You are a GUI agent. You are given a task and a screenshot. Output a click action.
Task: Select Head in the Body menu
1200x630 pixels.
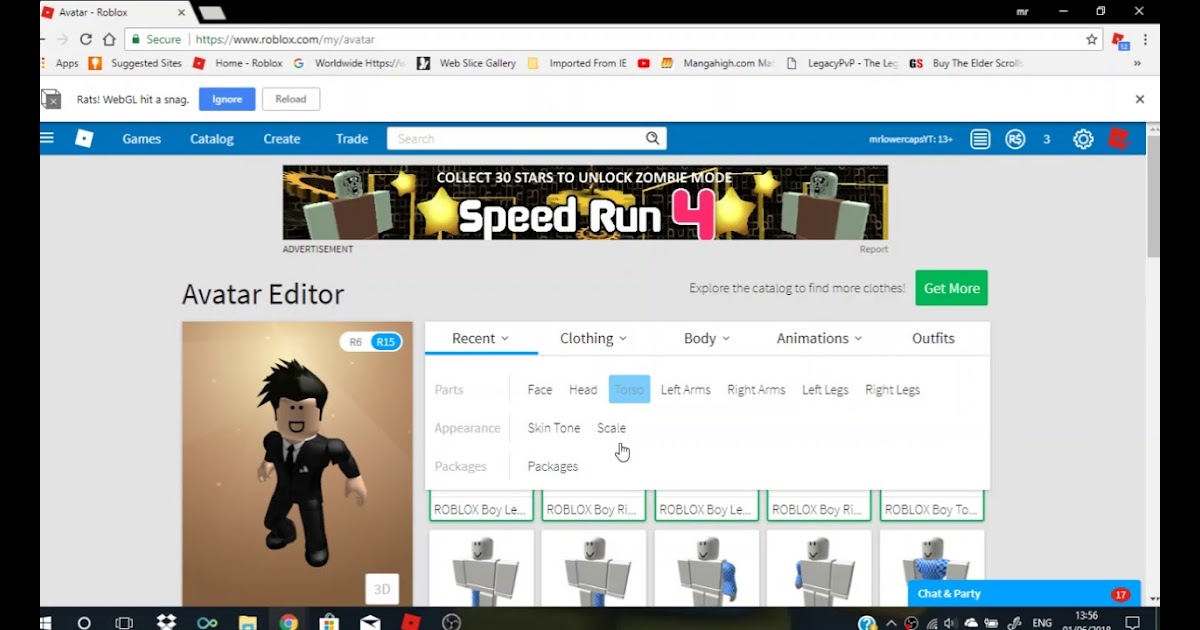583,390
